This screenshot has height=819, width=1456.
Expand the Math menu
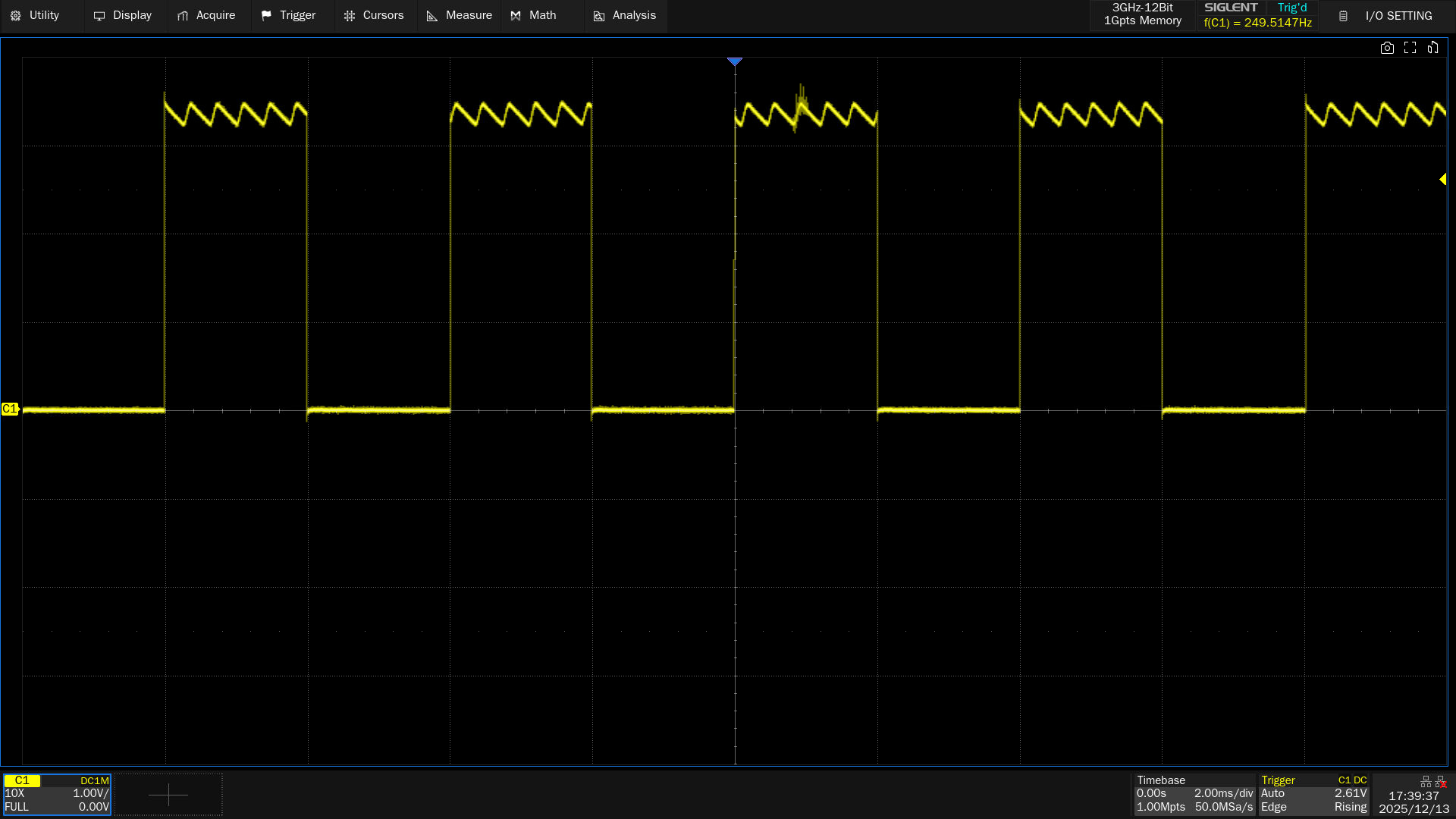(x=534, y=15)
